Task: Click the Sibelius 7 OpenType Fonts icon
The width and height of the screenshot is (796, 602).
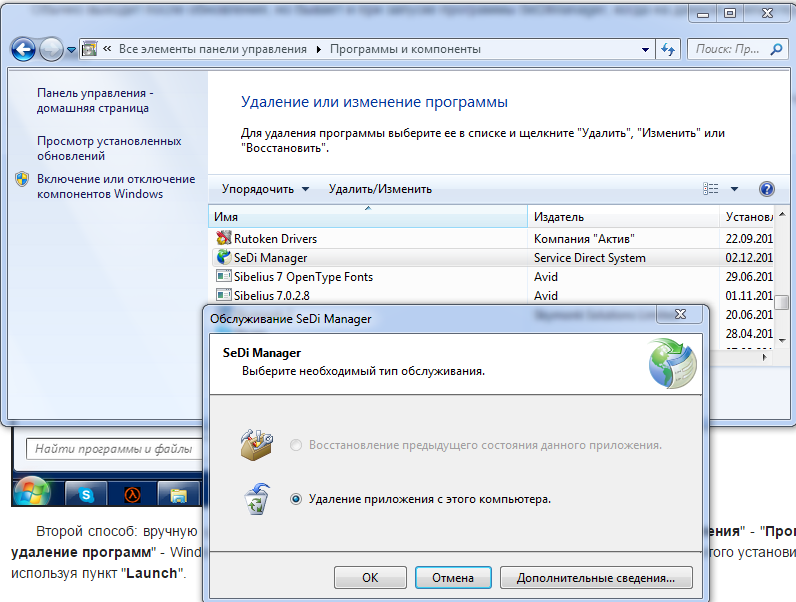Action: point(223,276)
